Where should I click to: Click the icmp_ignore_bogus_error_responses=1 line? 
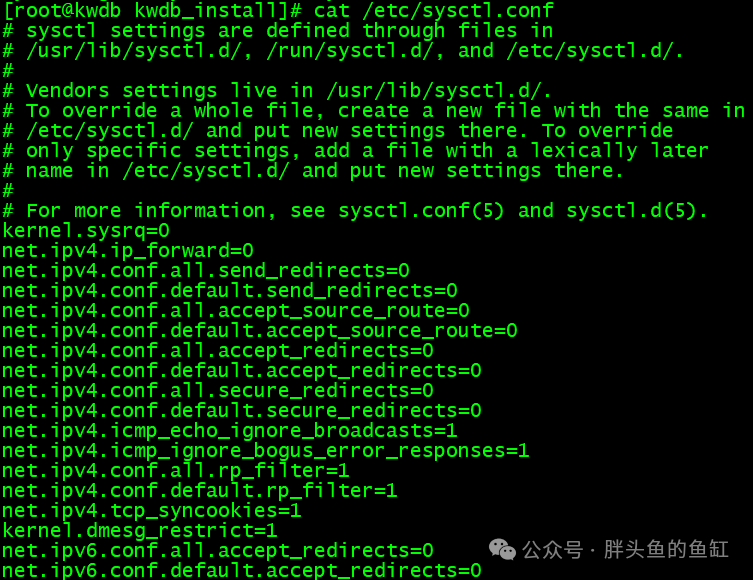pyautogui.click(x=266, y=450)
